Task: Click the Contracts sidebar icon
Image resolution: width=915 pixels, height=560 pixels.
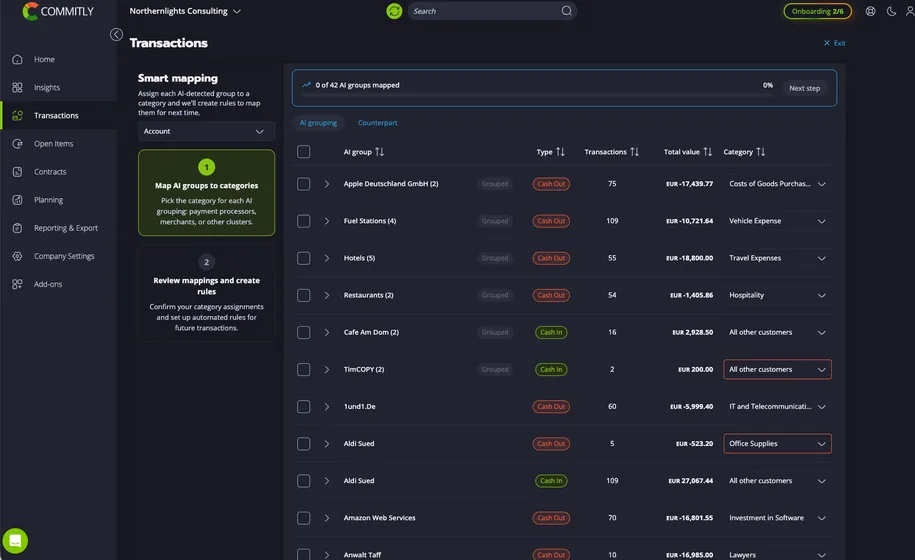Action: click(18, 172)
